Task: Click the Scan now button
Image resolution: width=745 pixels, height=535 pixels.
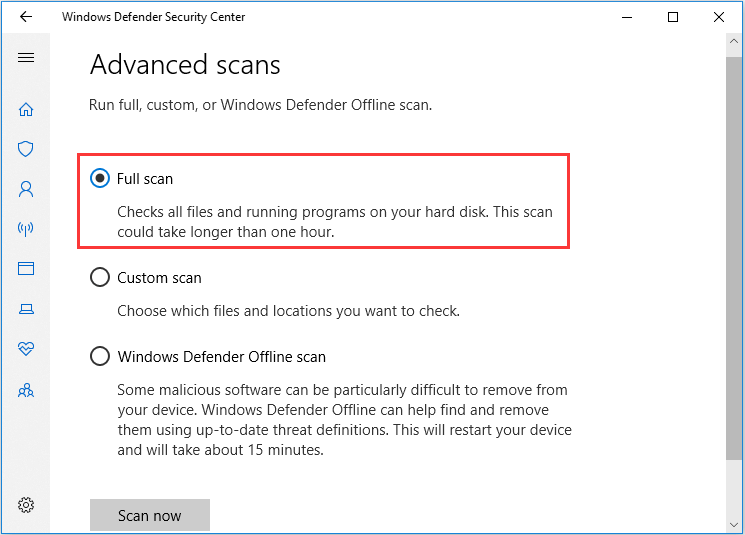Action: (x=150, y=515)
